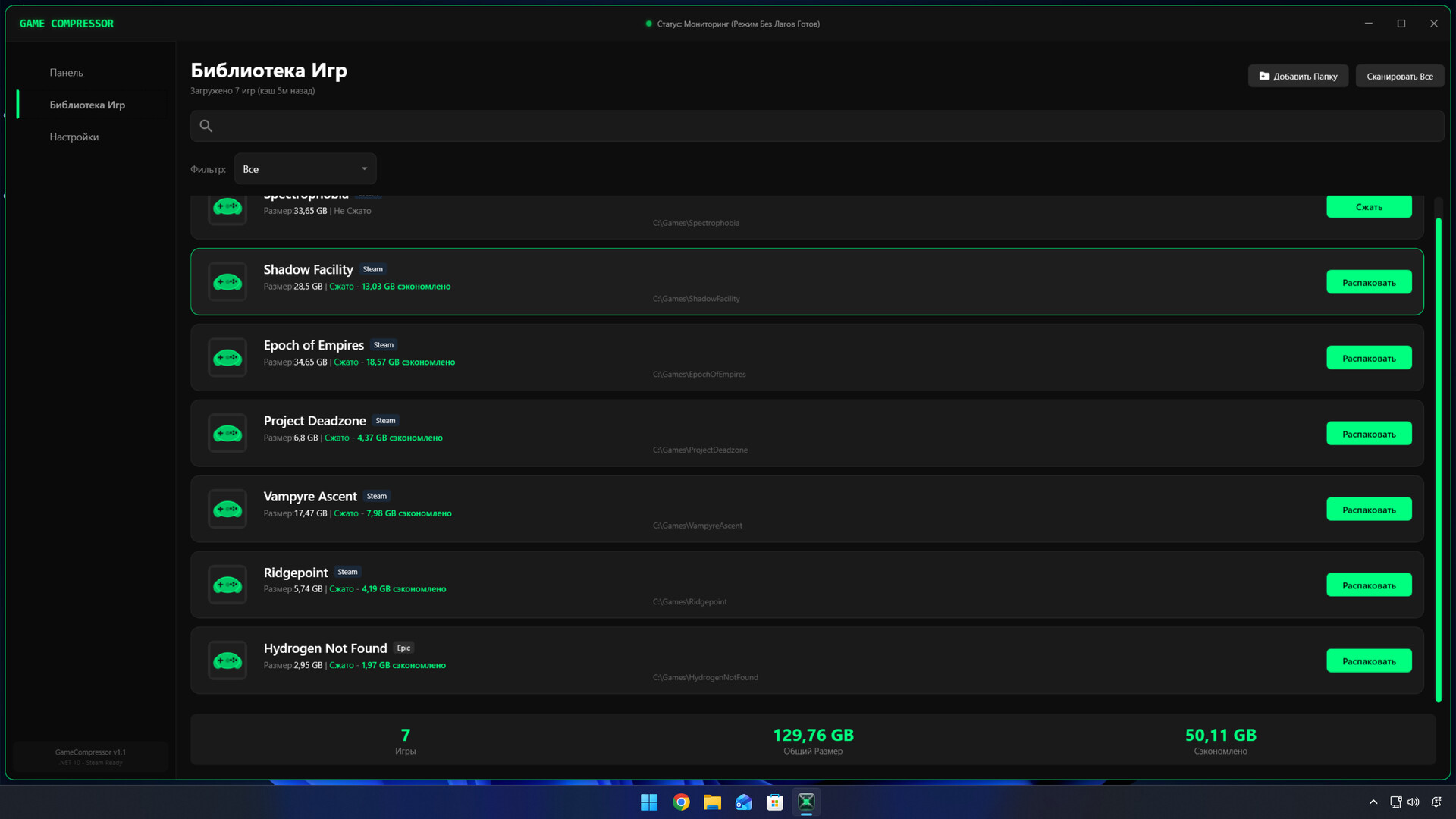Open the Настройки section
The image size is (1456, 819).
[x=74, y=137]
